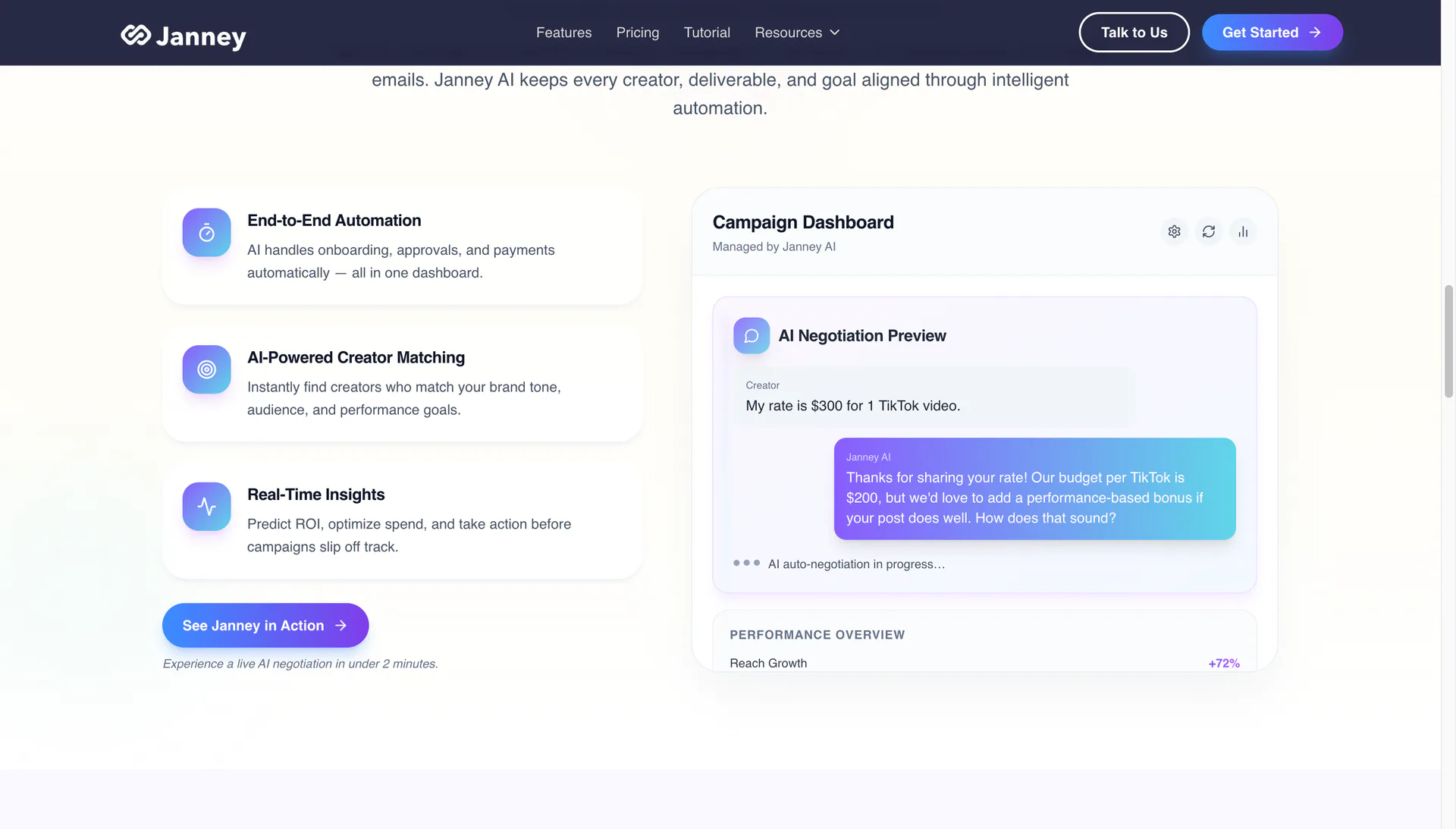Click the stopwatch icon for End-to-End Automation
Image resolution: width=1456 pixels, height=829 pixels.
[x=206, y=232]
